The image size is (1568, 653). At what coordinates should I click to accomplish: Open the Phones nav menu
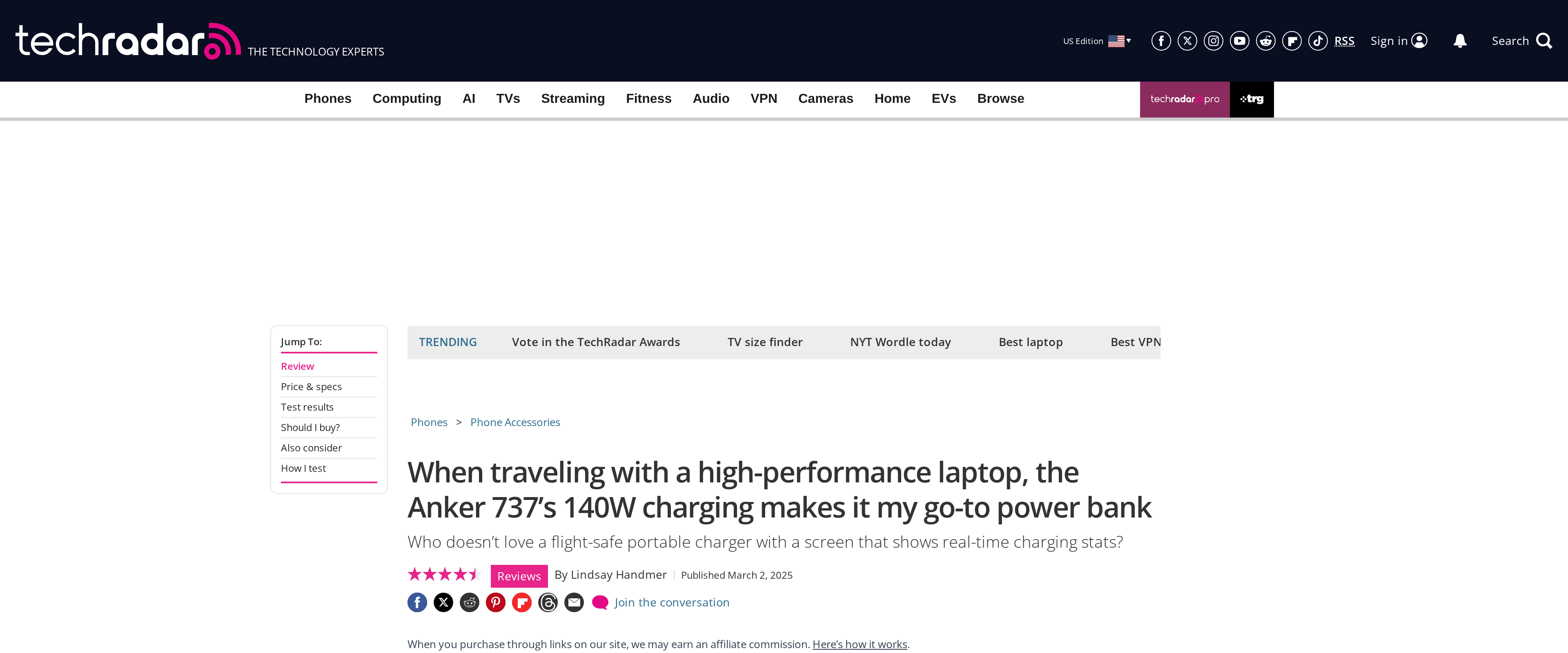pos(327,99)
